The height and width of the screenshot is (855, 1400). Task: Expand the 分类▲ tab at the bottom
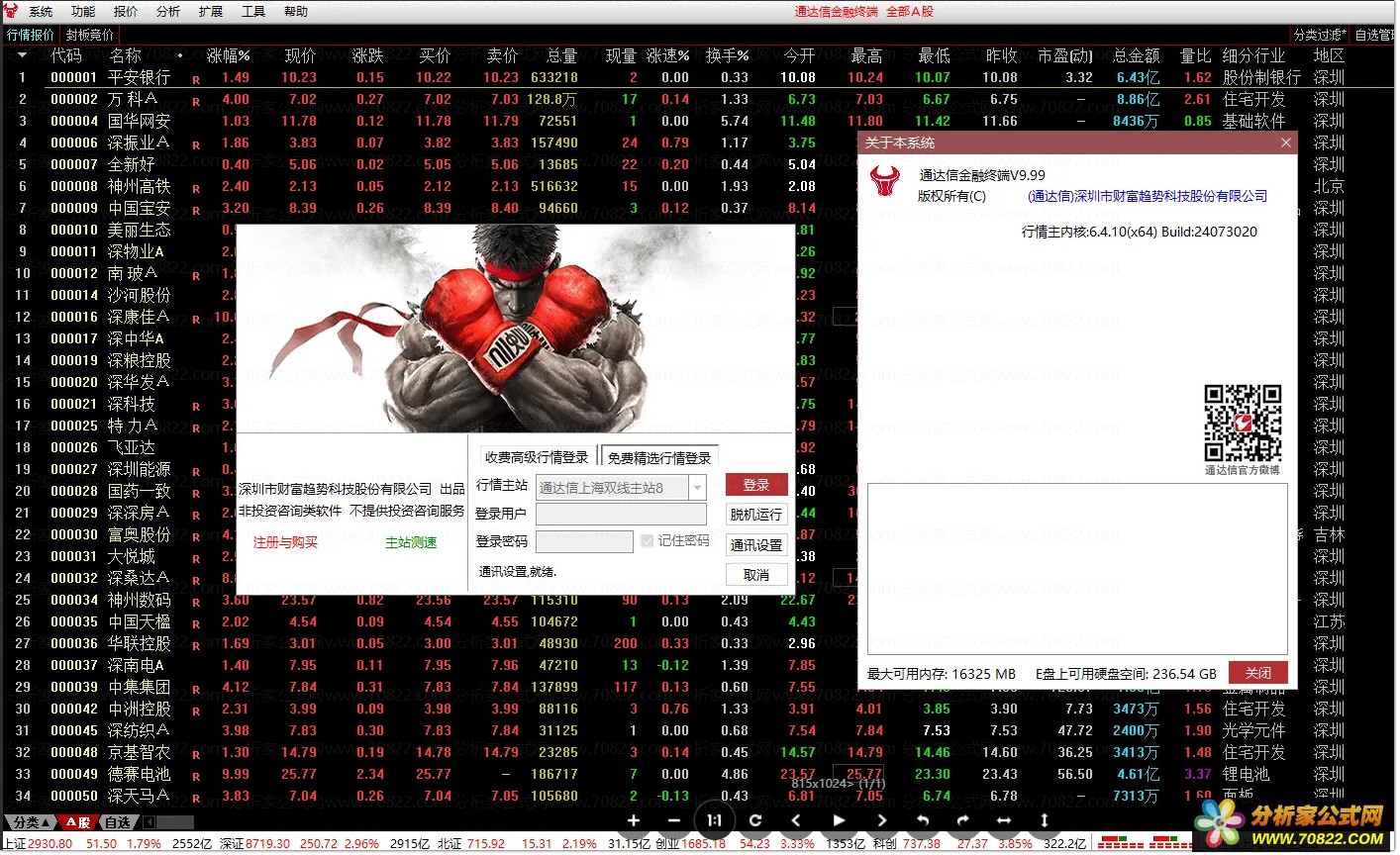pyautogui.click(x=31, y=823)
